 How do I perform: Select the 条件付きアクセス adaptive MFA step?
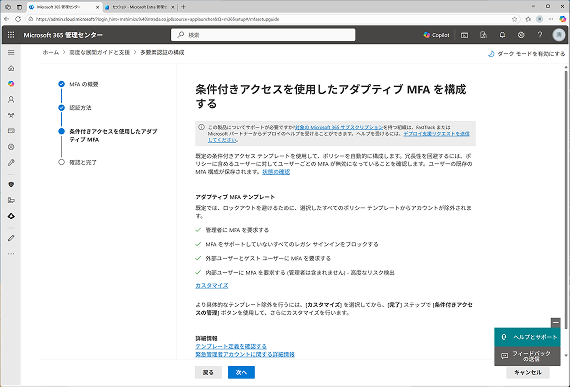[x=113, y=135]
